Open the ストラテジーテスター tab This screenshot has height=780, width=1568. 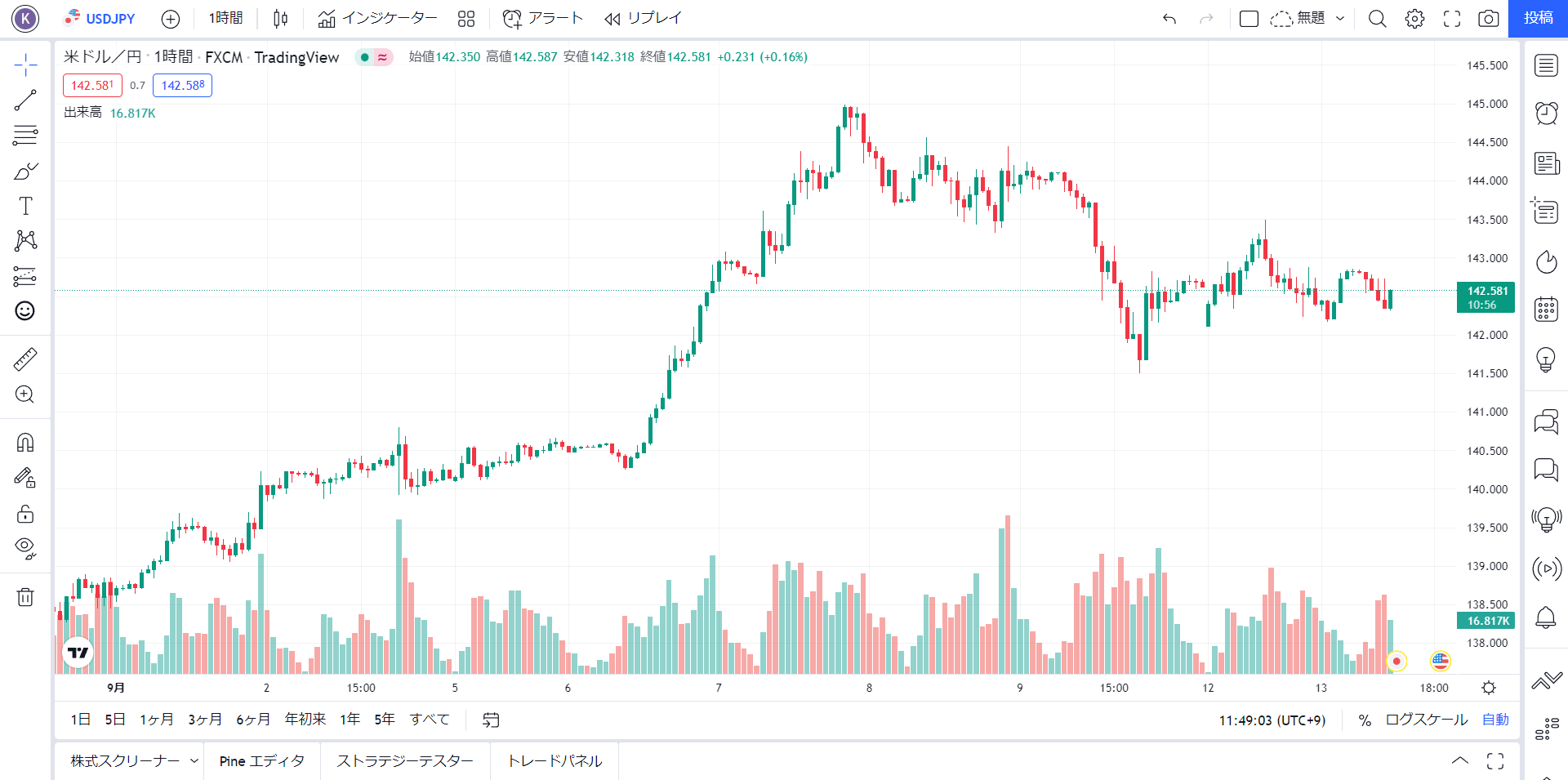pyautogui.click(x=406, y=760)
